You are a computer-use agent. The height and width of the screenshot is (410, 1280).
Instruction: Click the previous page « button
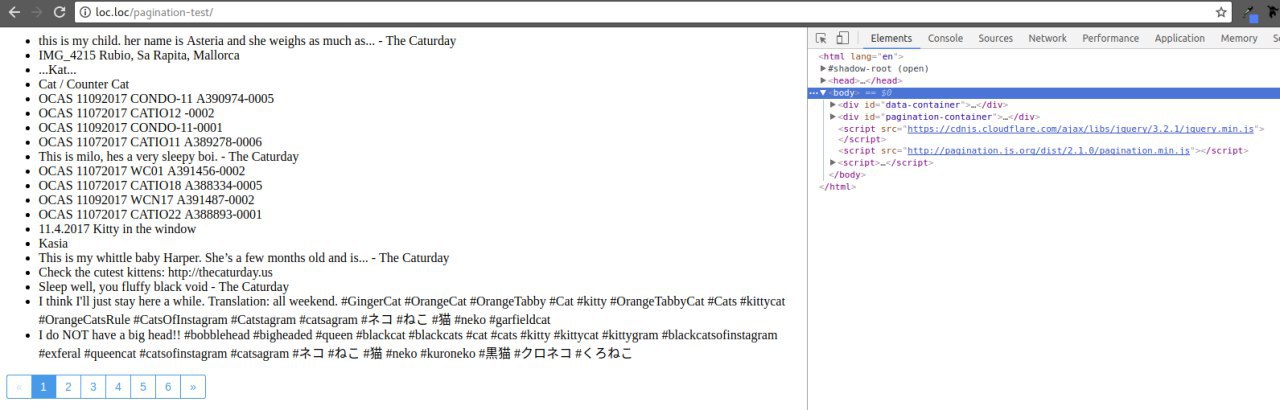click(19, 387)
